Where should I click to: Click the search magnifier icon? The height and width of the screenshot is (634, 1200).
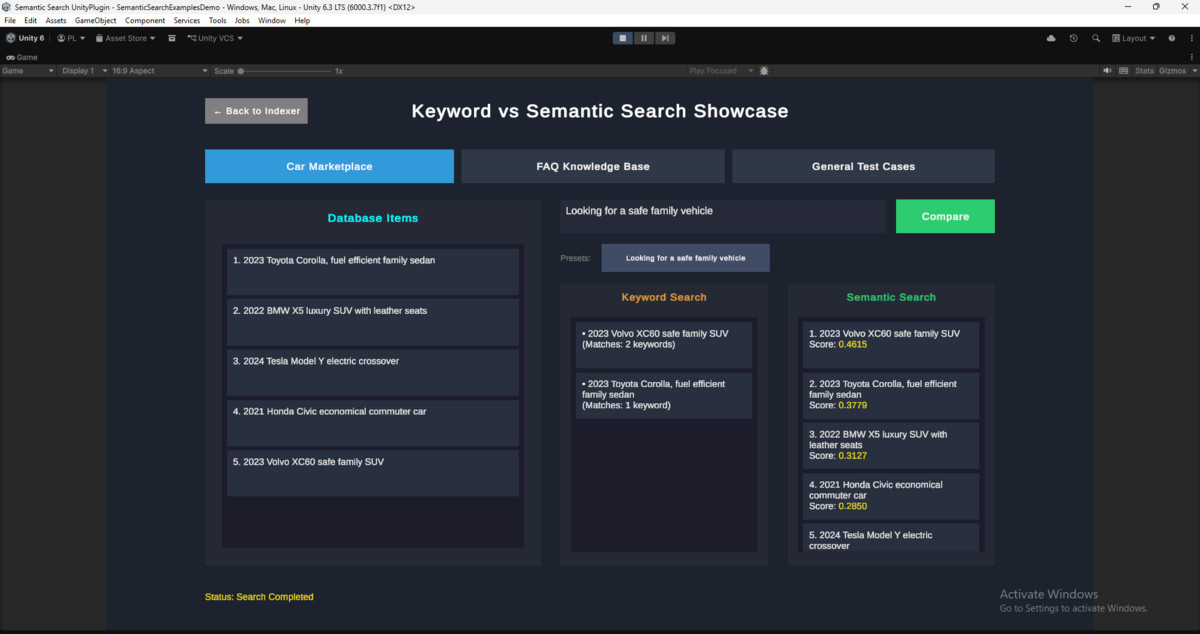point(1096,38)
